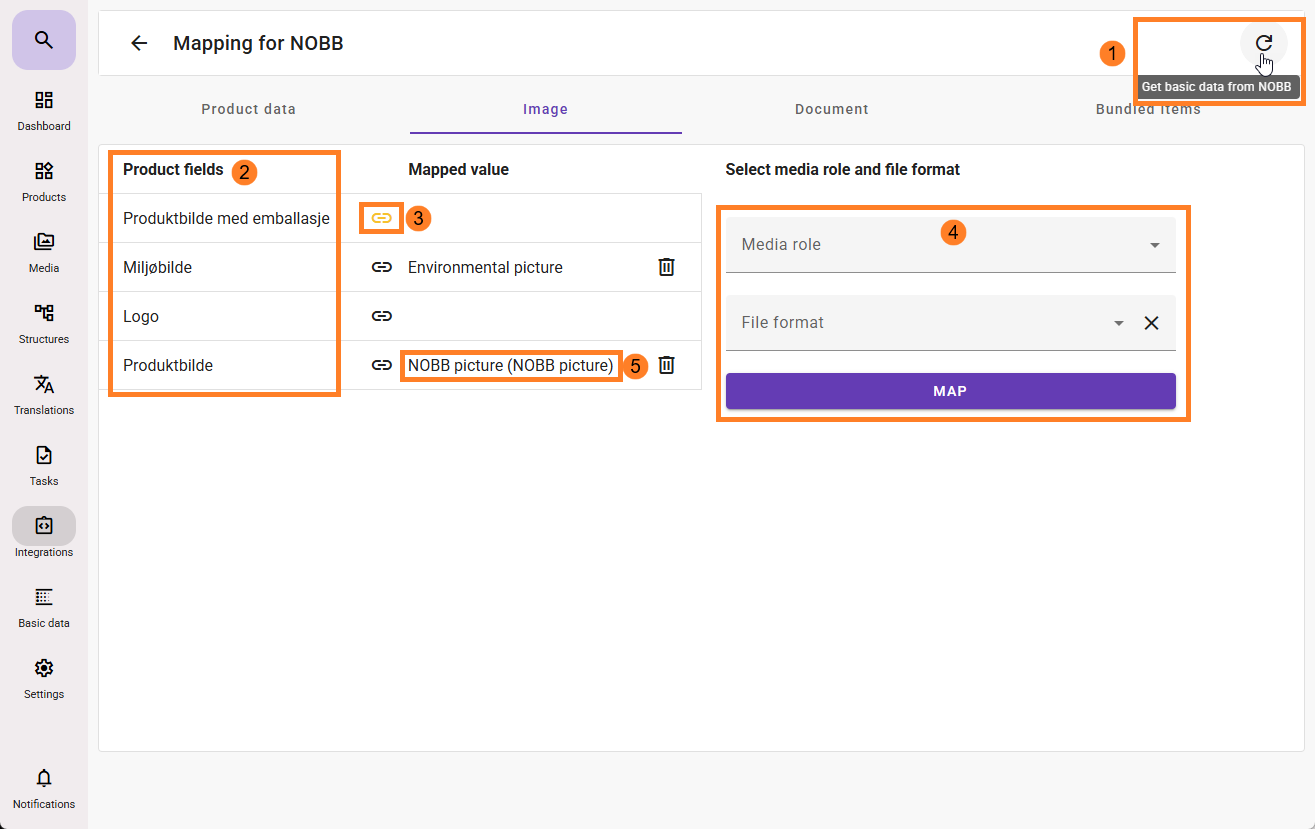Delete the Environmental picture mapping
This screenshot has width=1315, height=829.
point(667,267)
